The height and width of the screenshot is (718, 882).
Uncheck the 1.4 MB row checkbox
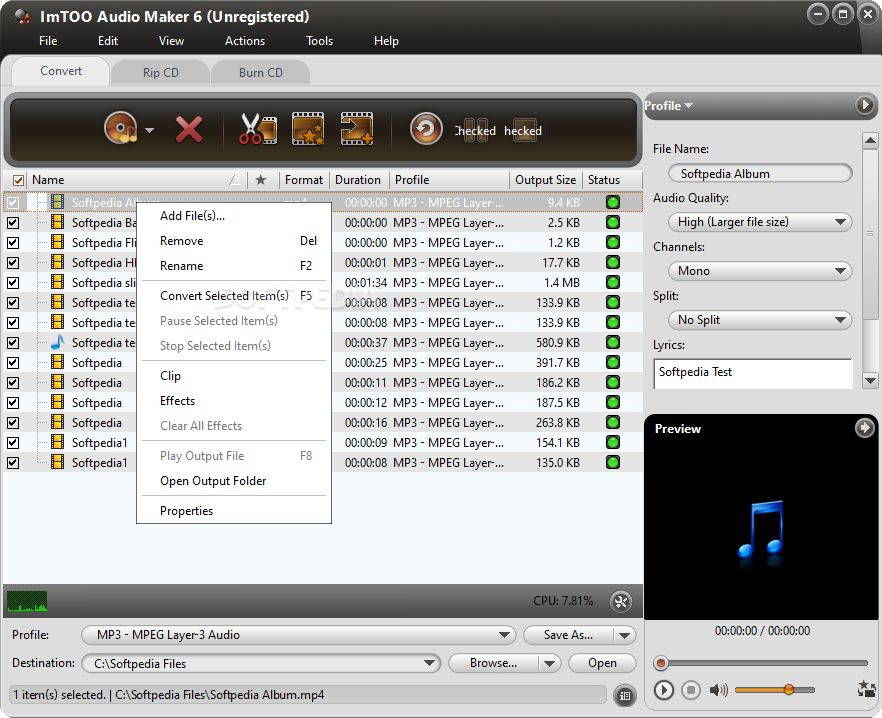[13, 283]
